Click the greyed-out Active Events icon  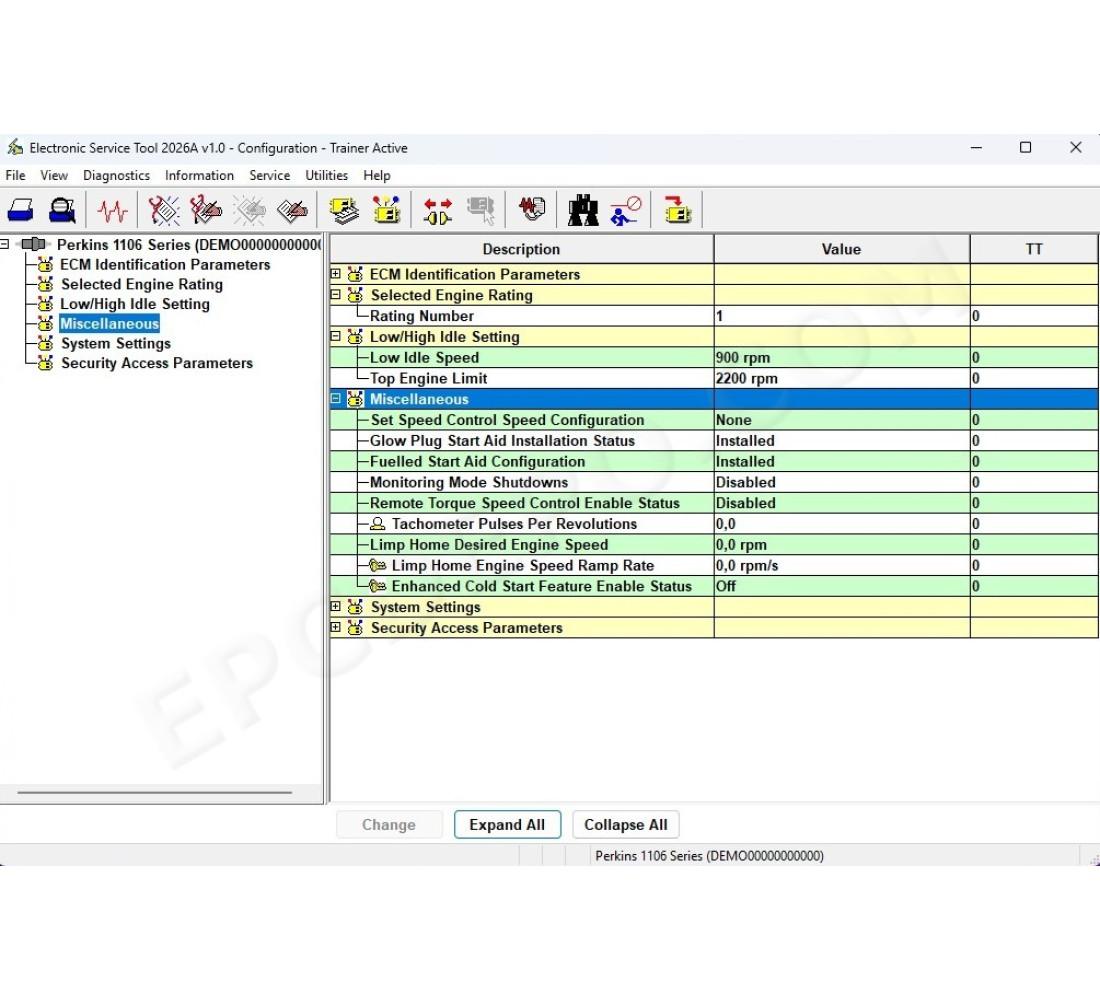coord(250,210)
